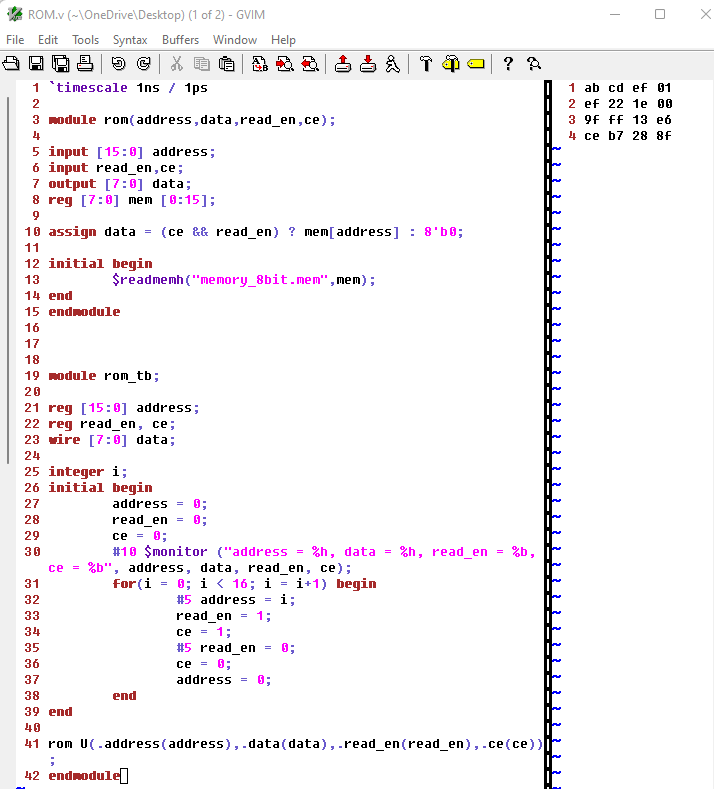The height and width of the screenshot is (789, 714).
Task: Open the Syntax menu
Action: tap(130, 40)
